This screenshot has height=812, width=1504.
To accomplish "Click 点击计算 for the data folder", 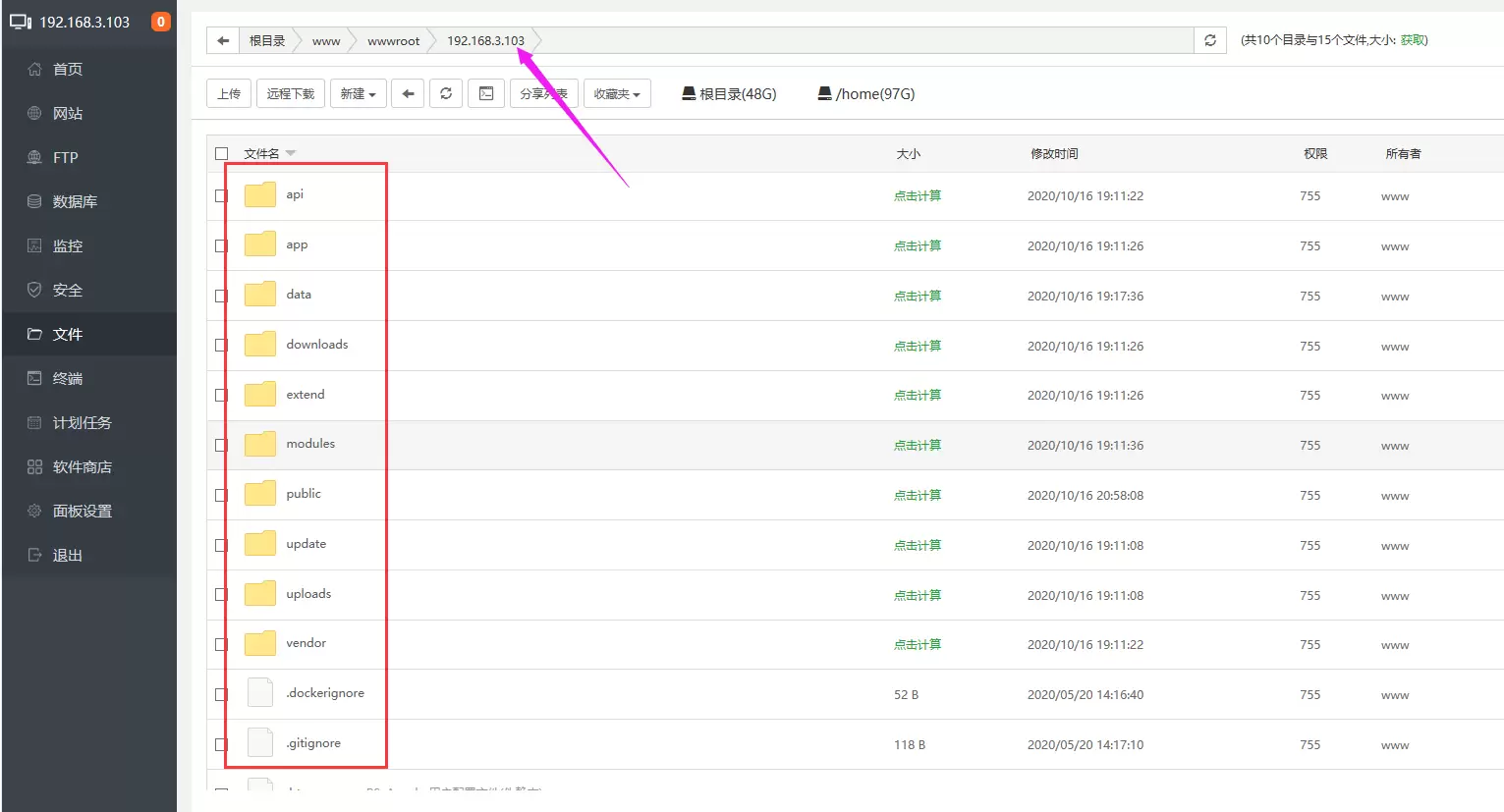I will 918,296.
